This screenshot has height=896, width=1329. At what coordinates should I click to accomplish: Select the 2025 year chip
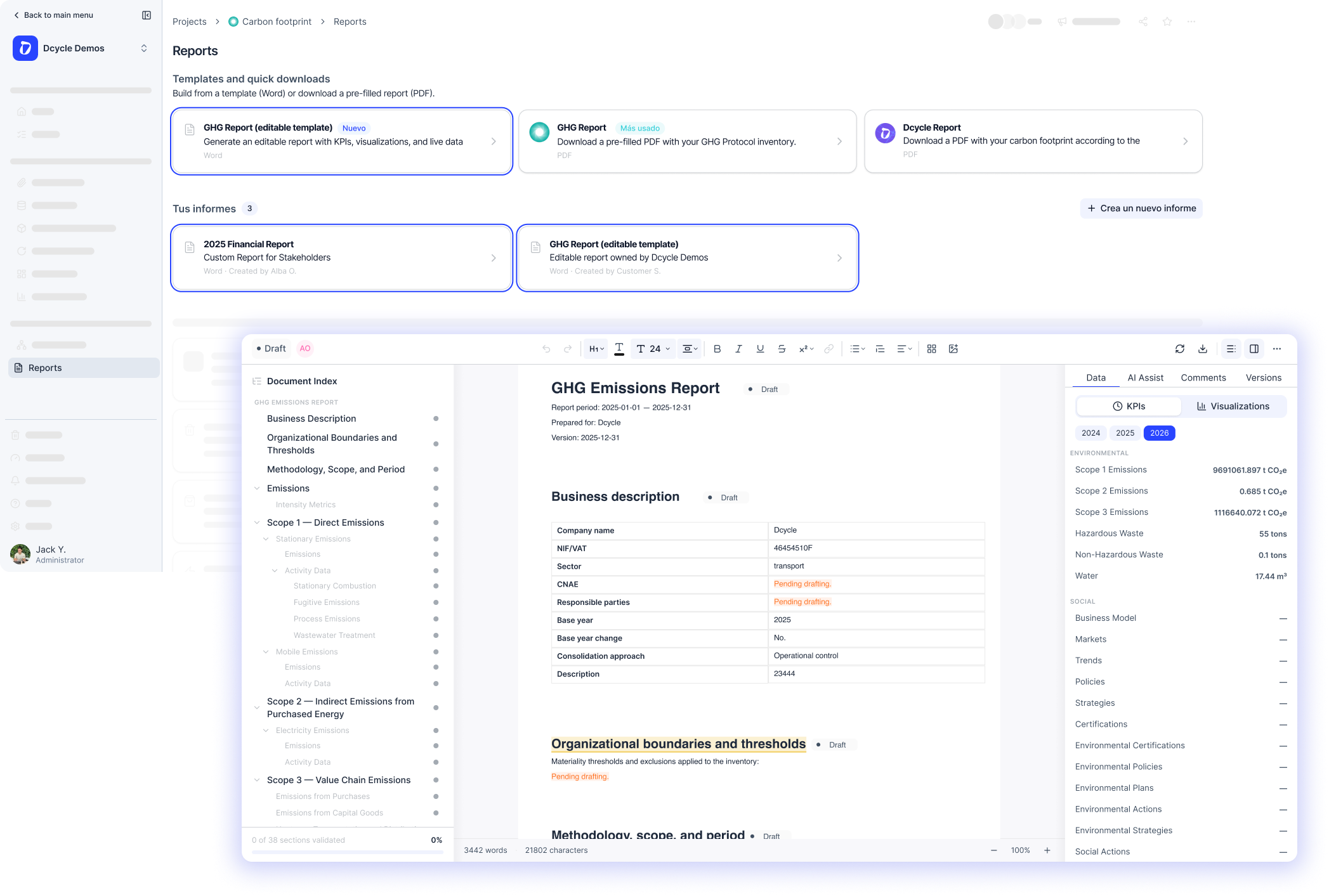tap(1125, 433)
